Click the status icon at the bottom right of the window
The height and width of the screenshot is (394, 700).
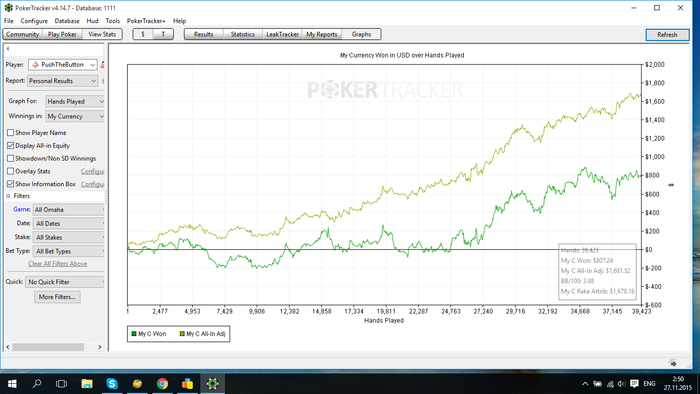click(673, 363)
